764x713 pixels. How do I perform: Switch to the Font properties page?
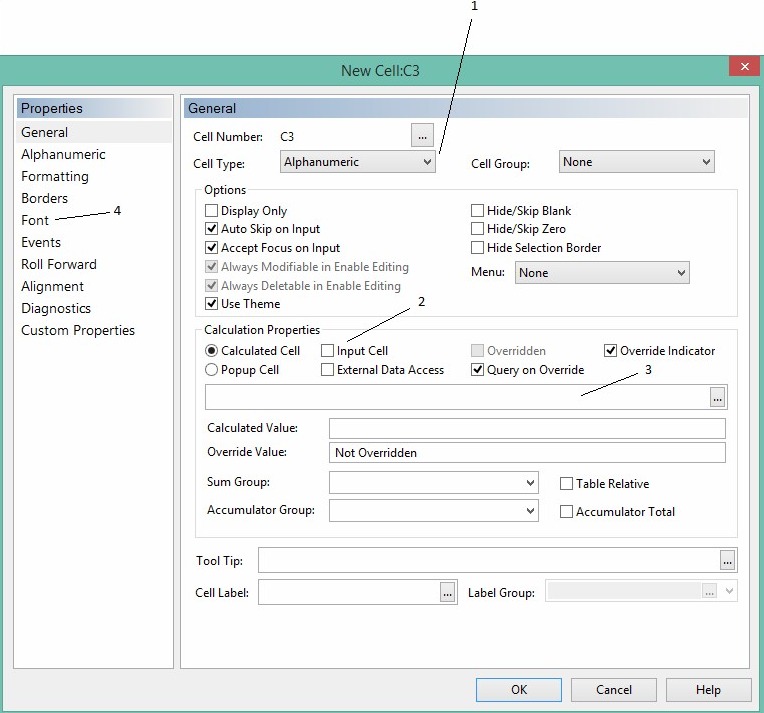click(x=35, y=220)
